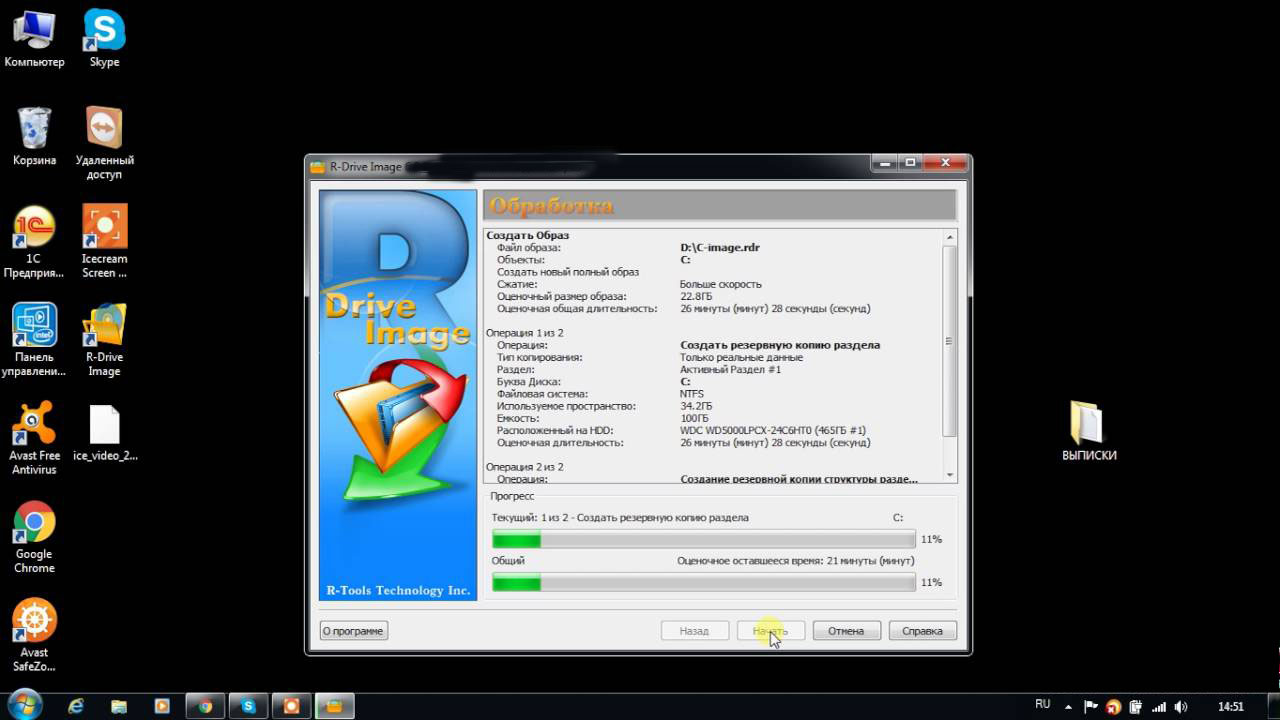Show hidden system tray icons
The width and height of the screenshot is (1280, 720).
click(1068, 706)
